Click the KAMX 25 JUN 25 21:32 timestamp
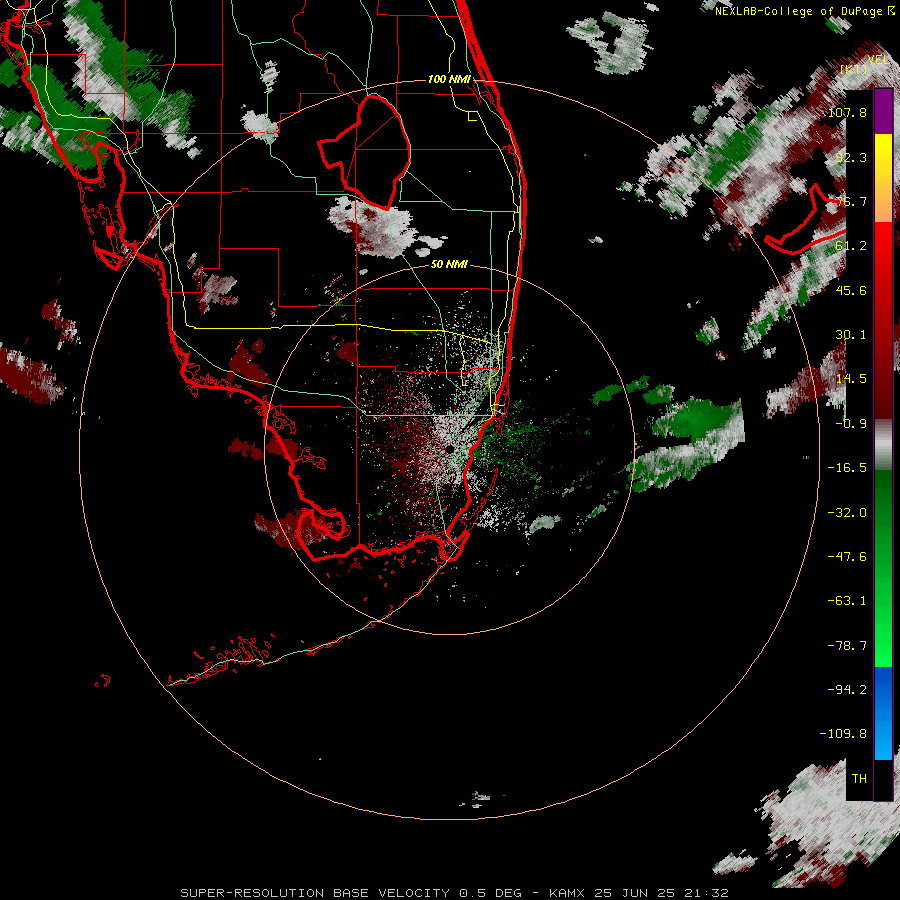The image size is (900, 900). (639, 893)
